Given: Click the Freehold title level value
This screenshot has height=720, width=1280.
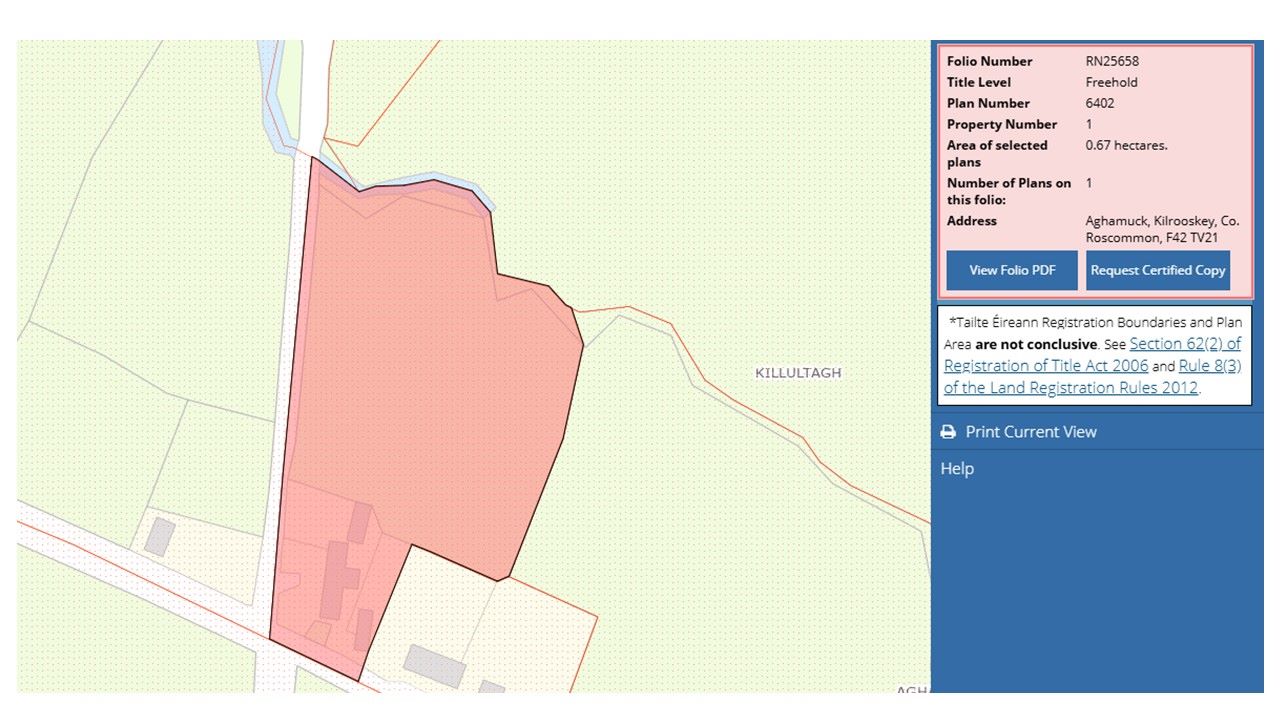Looking at the screenshot, I should tap(1111, 82).
